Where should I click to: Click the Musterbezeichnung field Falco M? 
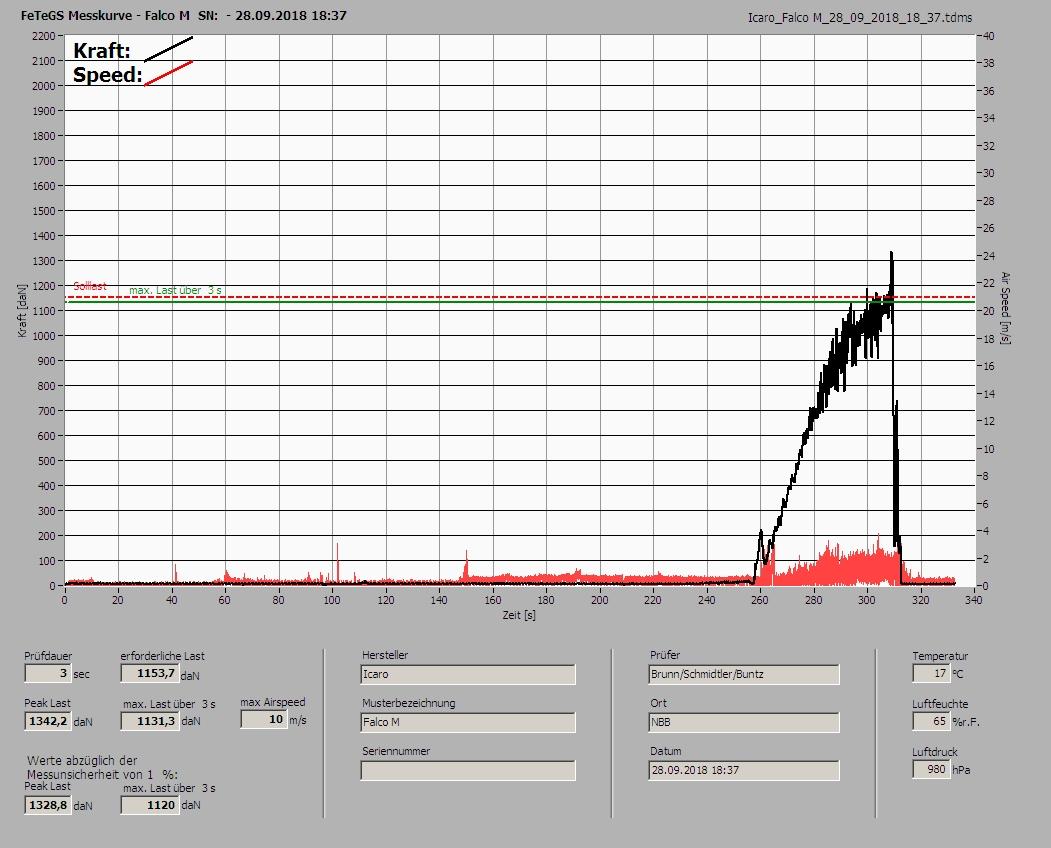[x=468, y=723]
